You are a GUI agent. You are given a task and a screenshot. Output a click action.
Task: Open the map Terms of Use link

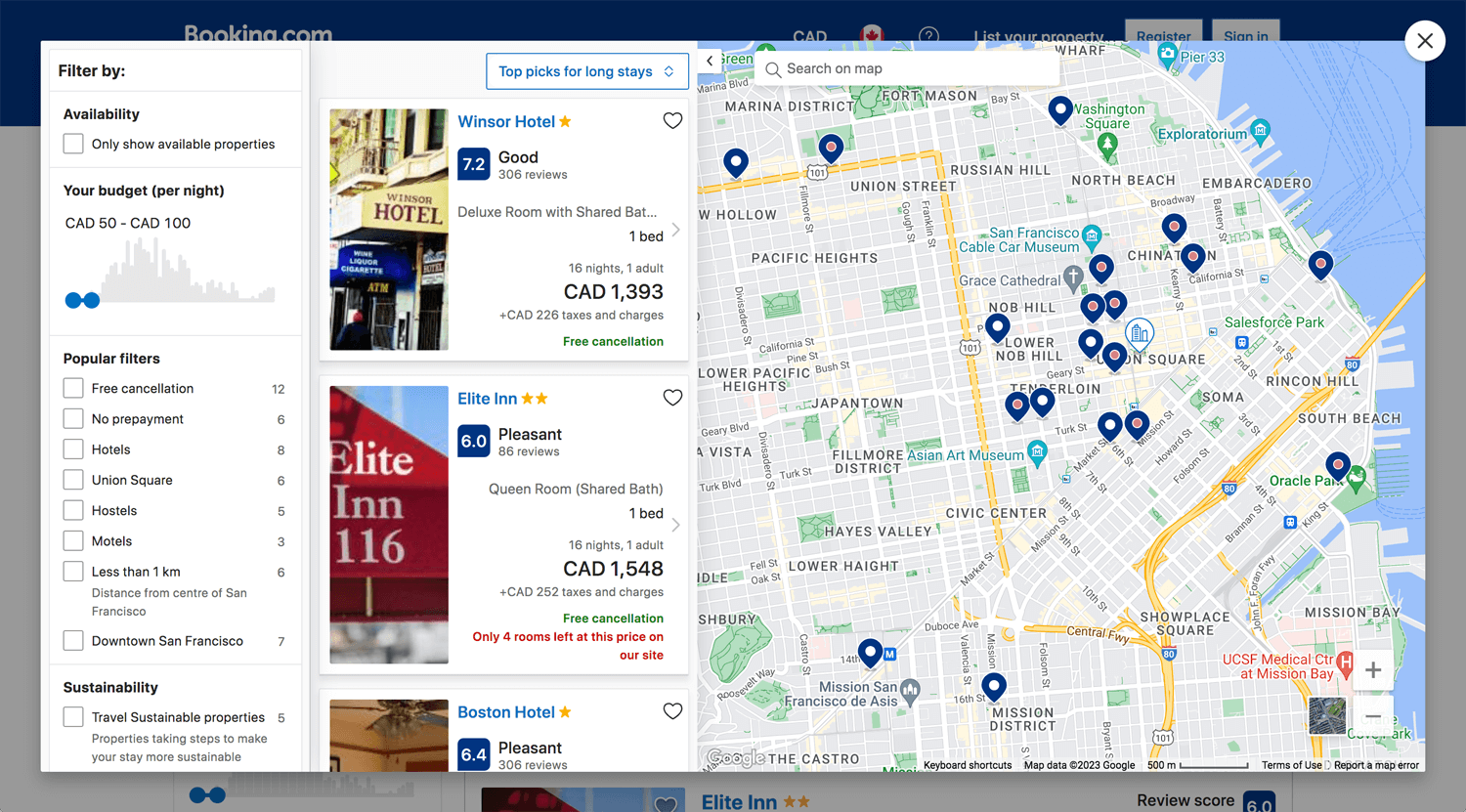click(1291, 765)
